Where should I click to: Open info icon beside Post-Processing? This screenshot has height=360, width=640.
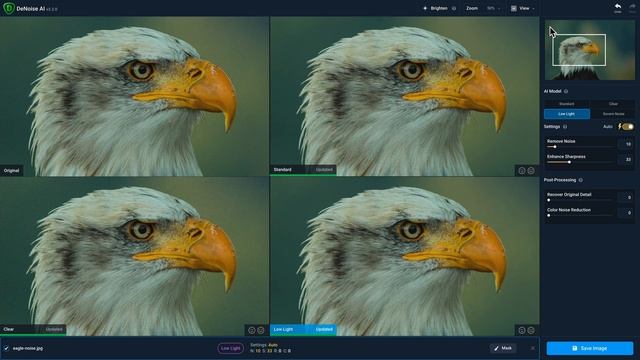(580, 180)
